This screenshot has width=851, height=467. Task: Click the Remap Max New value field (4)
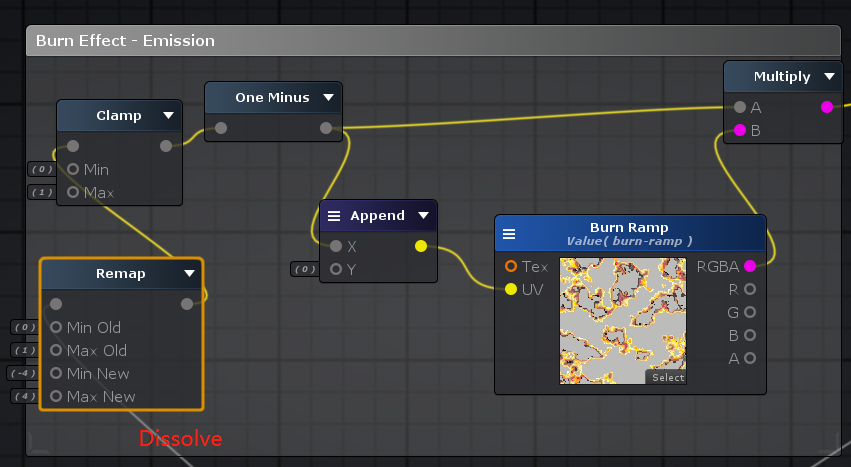point(25,396)
